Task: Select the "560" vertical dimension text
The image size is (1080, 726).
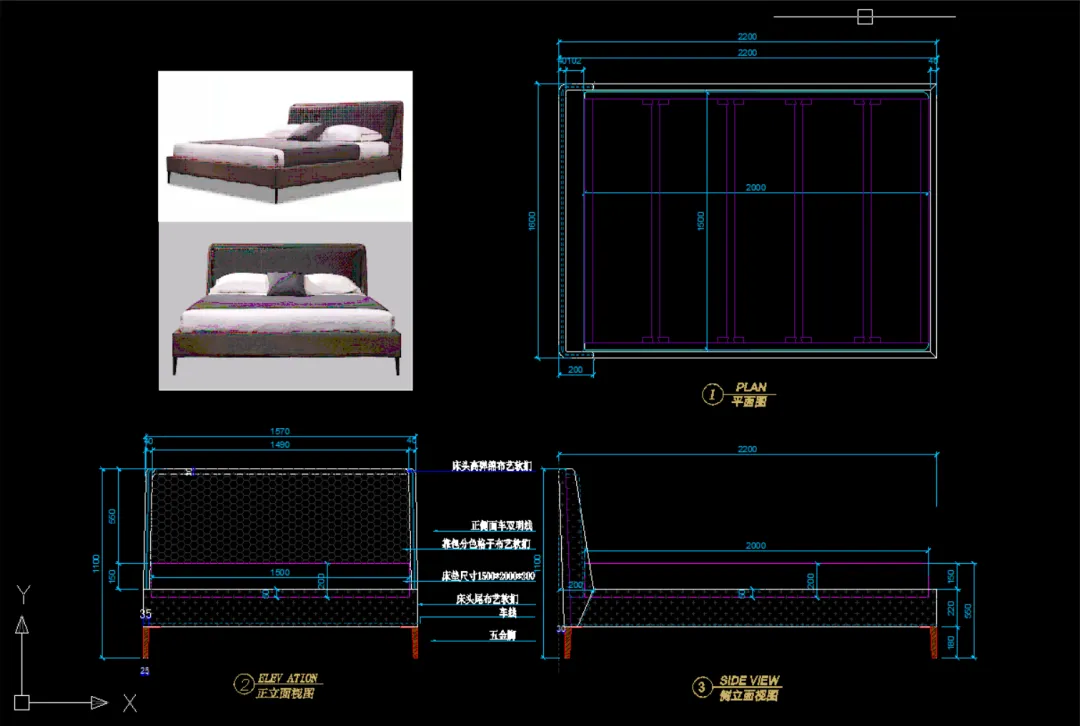Action: pyautogui.click(x=112, y=516)
